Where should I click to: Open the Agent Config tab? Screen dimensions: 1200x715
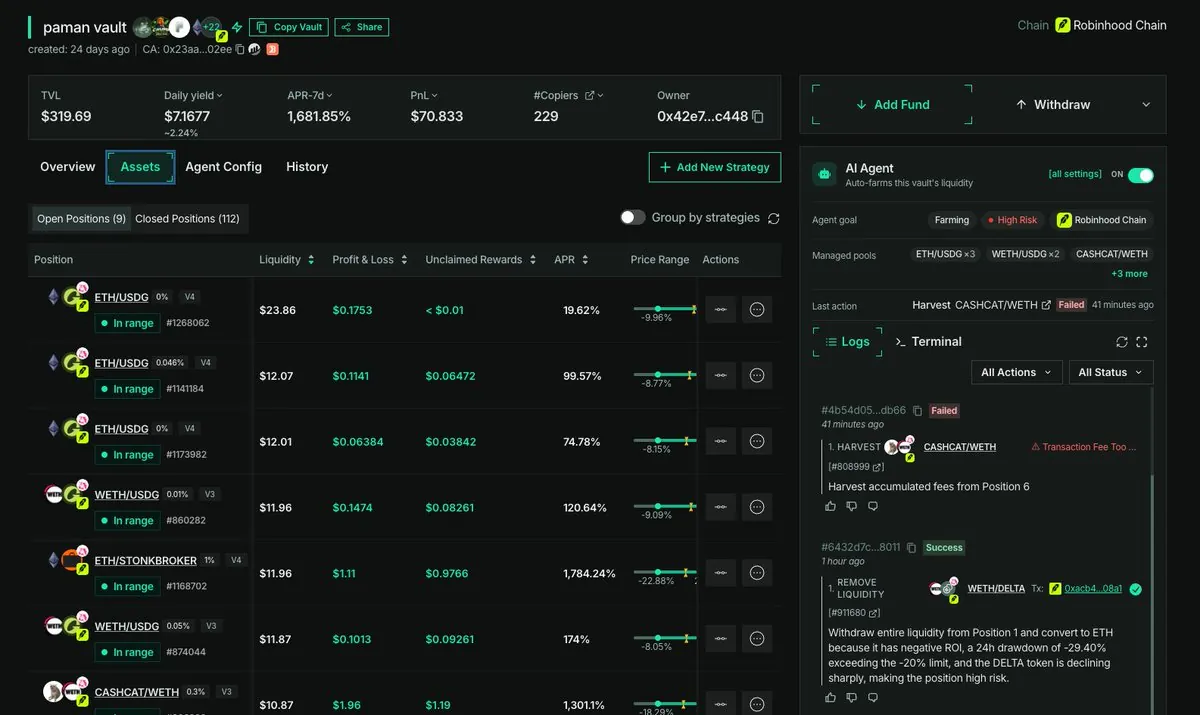coord(224,167)
